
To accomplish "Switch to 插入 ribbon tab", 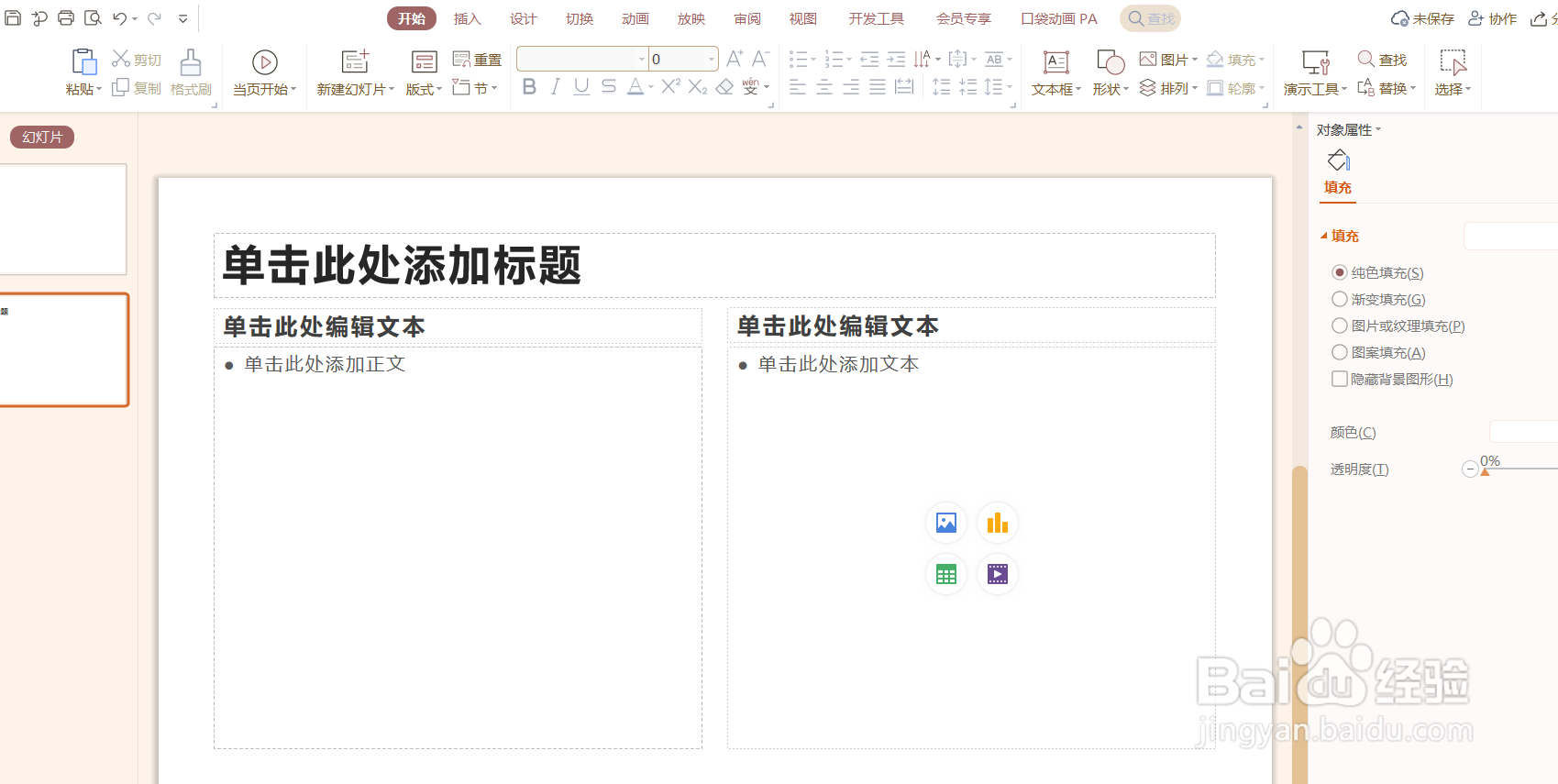I will 467,18.
